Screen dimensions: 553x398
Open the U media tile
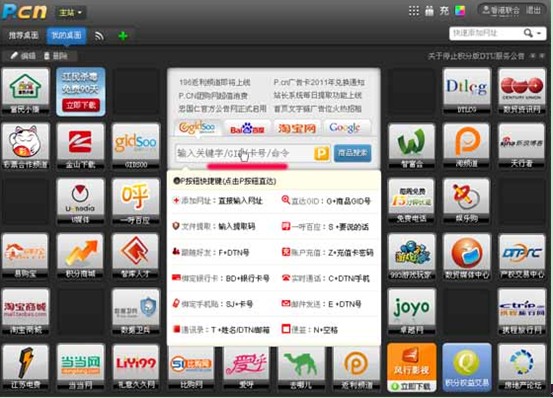(x=80, y=201)
